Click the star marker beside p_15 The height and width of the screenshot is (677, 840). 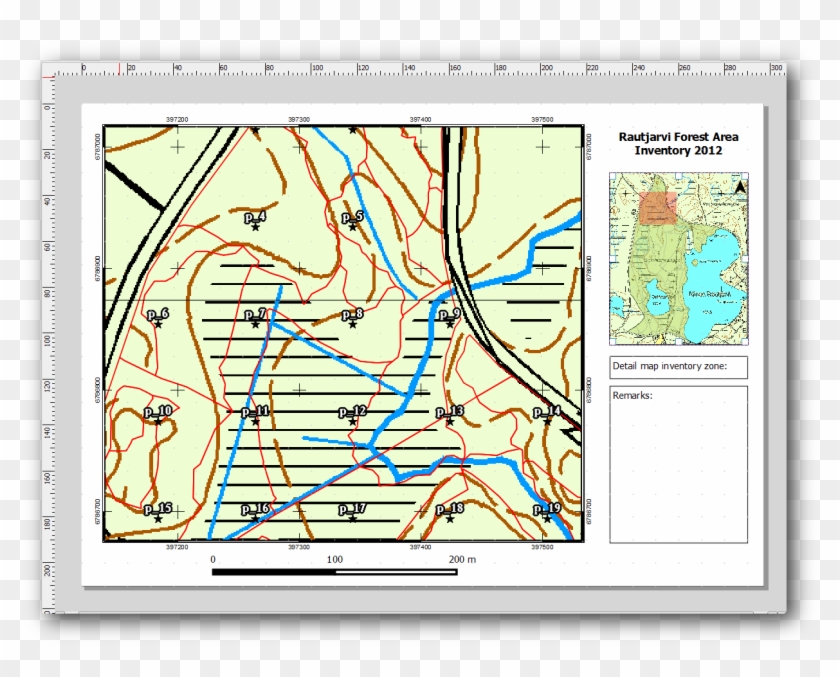point(156,521)
